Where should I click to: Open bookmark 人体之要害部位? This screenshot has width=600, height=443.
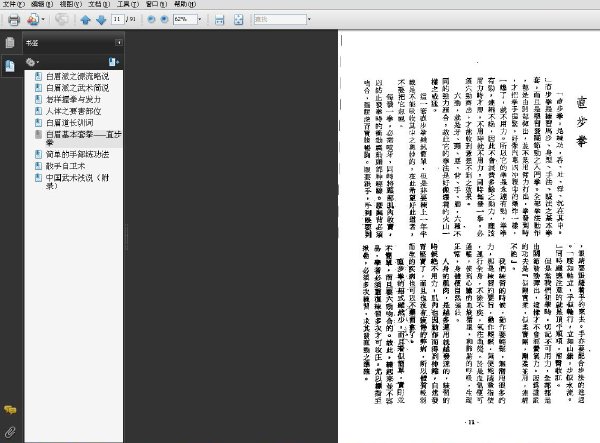pos(73,111)
